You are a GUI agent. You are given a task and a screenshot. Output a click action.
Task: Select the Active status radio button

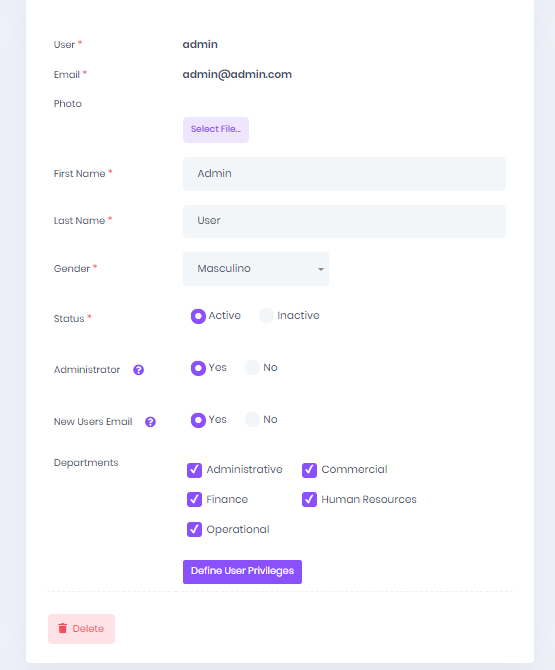[198, 316]
